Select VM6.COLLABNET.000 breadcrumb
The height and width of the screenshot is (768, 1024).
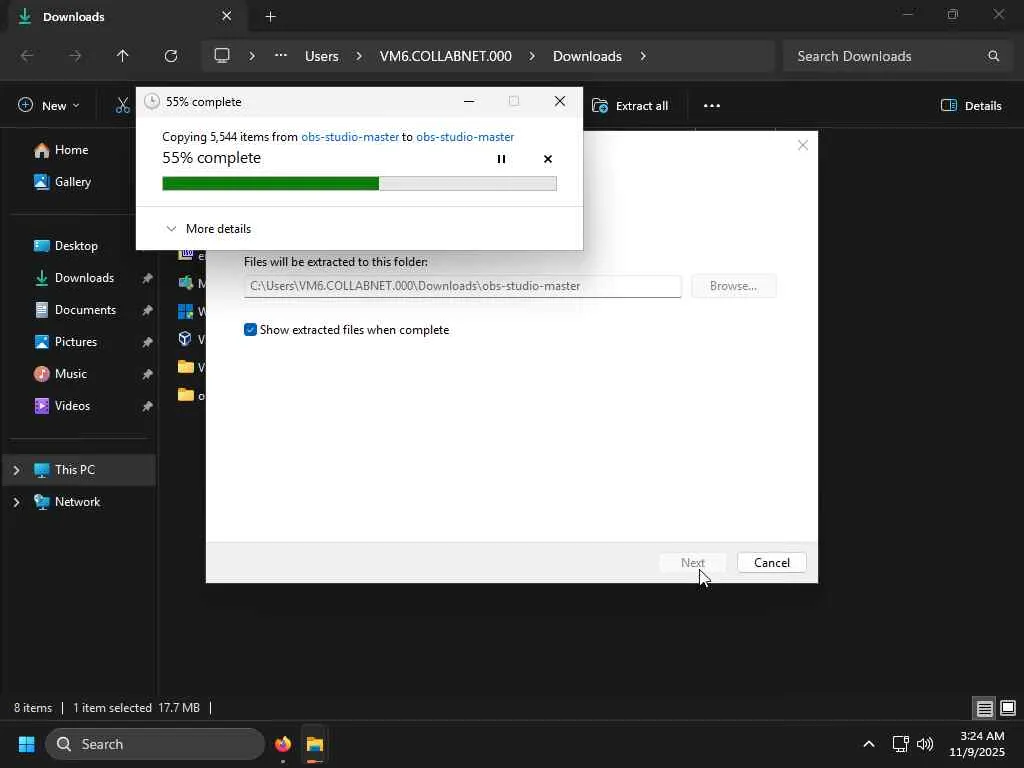[x=445, y=56]
